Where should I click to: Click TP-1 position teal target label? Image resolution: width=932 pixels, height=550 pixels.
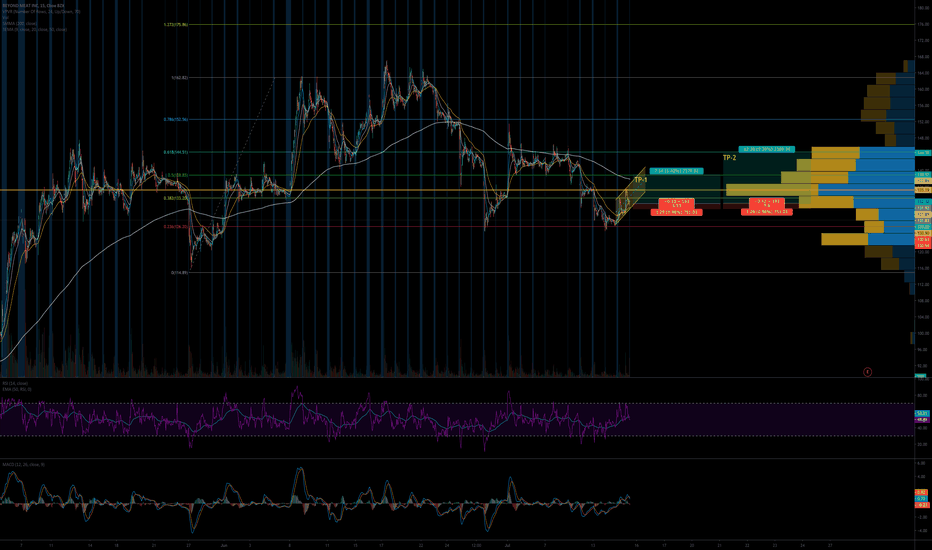676,171
